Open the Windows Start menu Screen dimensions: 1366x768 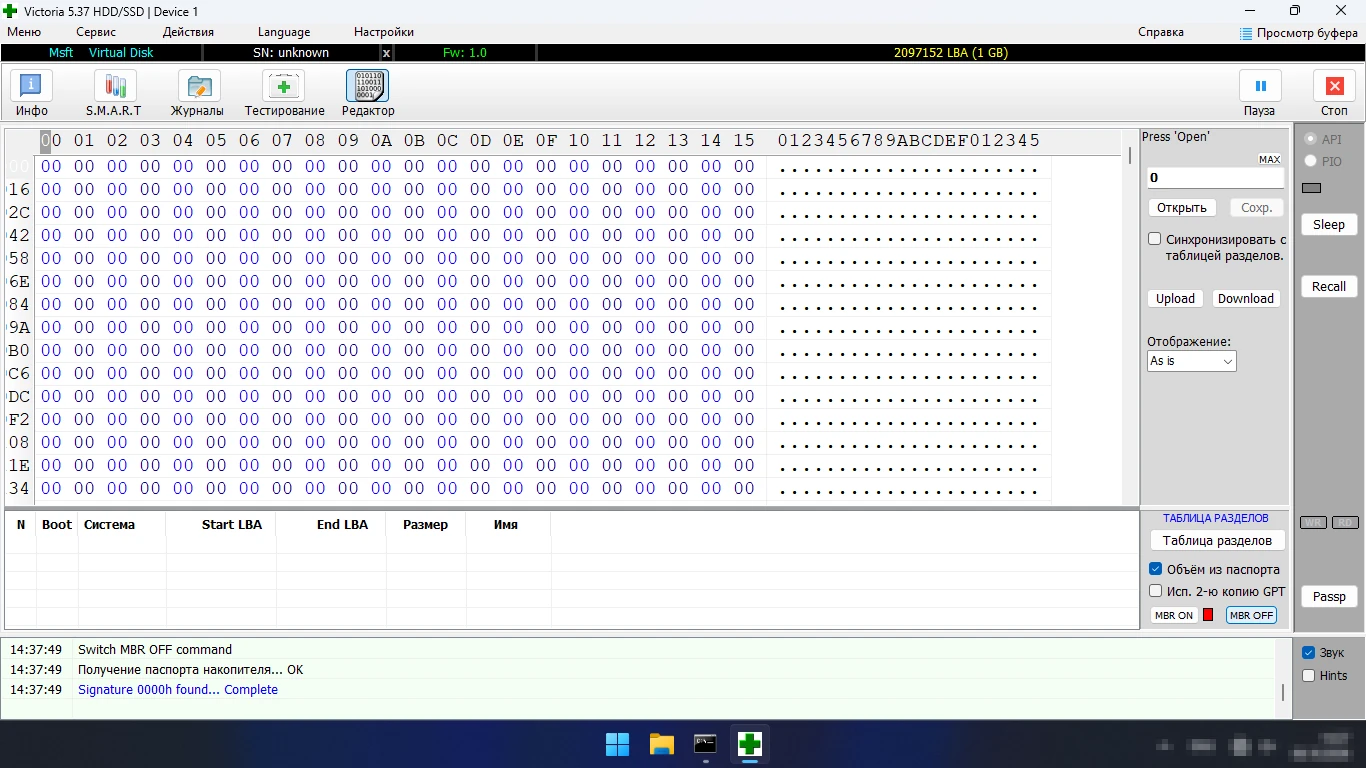[x=617, y=744]
